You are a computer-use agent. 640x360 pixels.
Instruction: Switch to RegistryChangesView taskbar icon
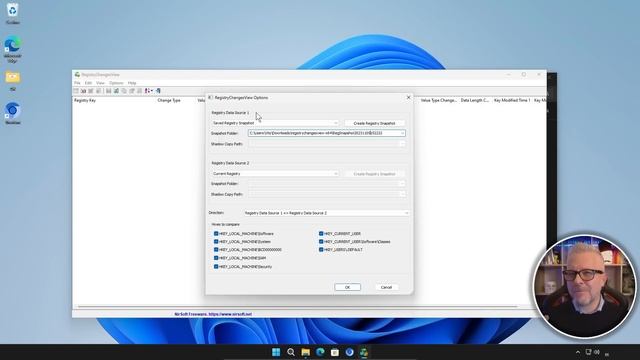pyautogui.click(x=364, y=352)
